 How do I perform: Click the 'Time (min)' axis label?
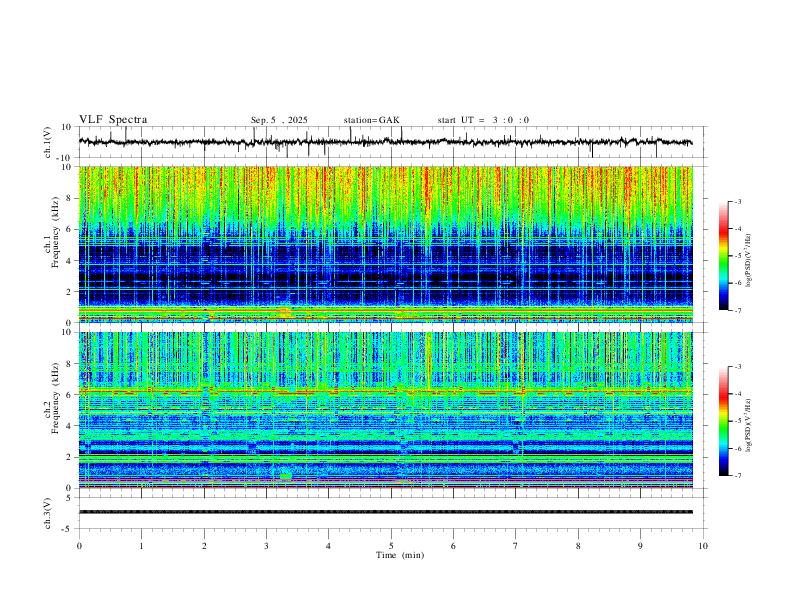tap(400, 555)
